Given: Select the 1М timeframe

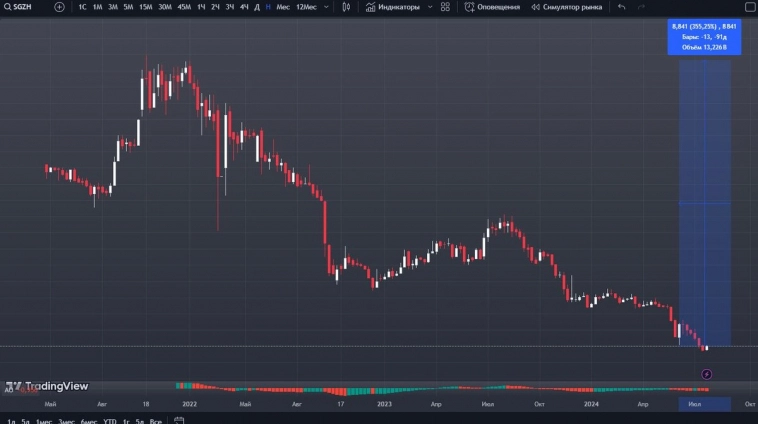Looking at the screenshot, I should click(x=97, y=7).
